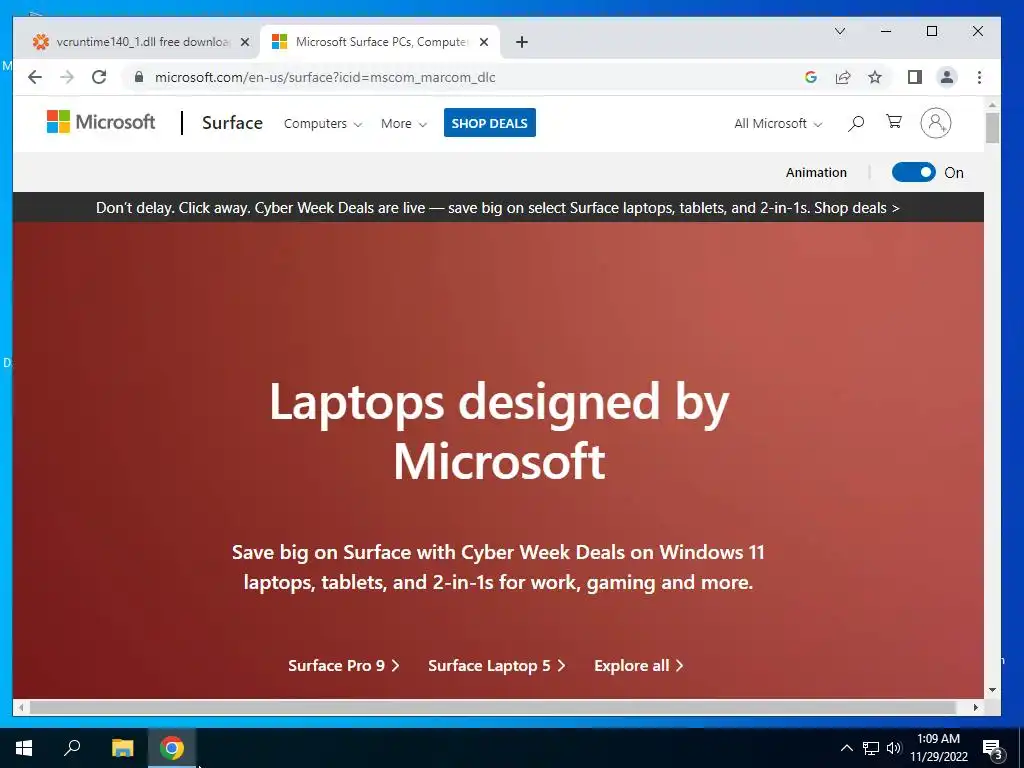Click the horizontal scrollbar left arrow
The width and height of the screenshot is (1024, 768).
tap(21, 707)
